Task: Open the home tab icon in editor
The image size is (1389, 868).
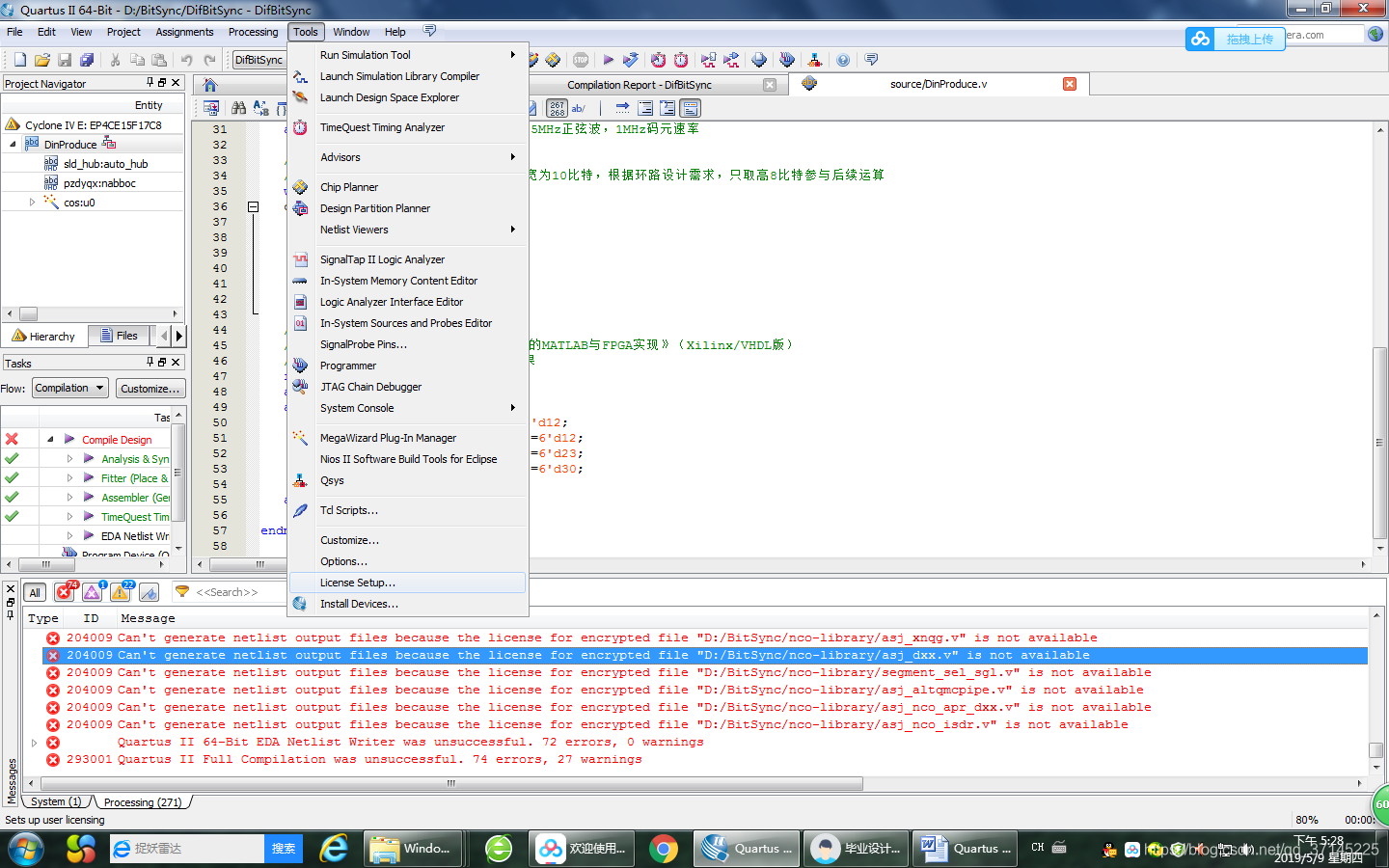Action: click(210, 85)
